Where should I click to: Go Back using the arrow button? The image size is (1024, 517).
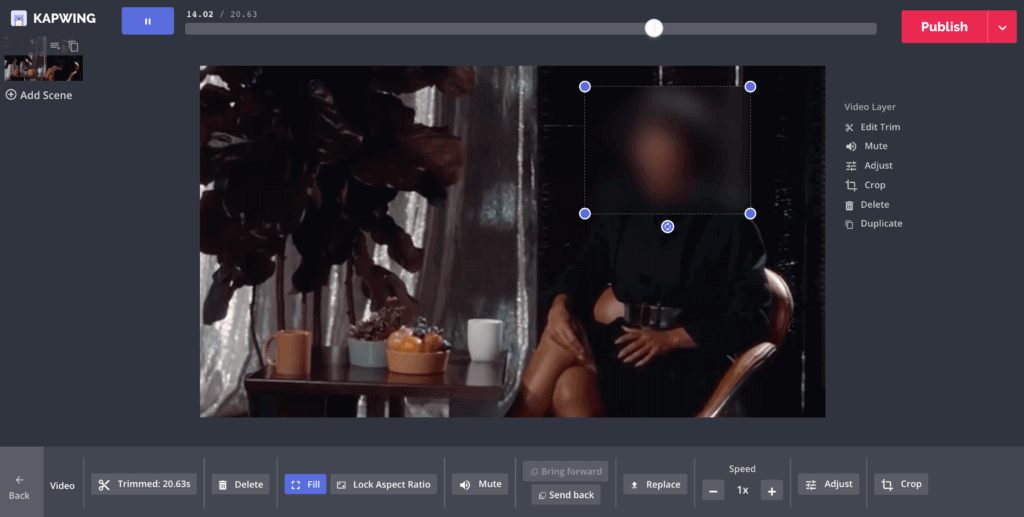pyautogui.click(x=20, y=486)
